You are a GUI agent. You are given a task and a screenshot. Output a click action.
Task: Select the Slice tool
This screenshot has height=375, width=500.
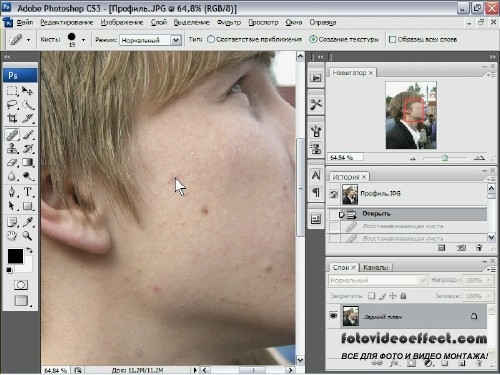[28, 118]
